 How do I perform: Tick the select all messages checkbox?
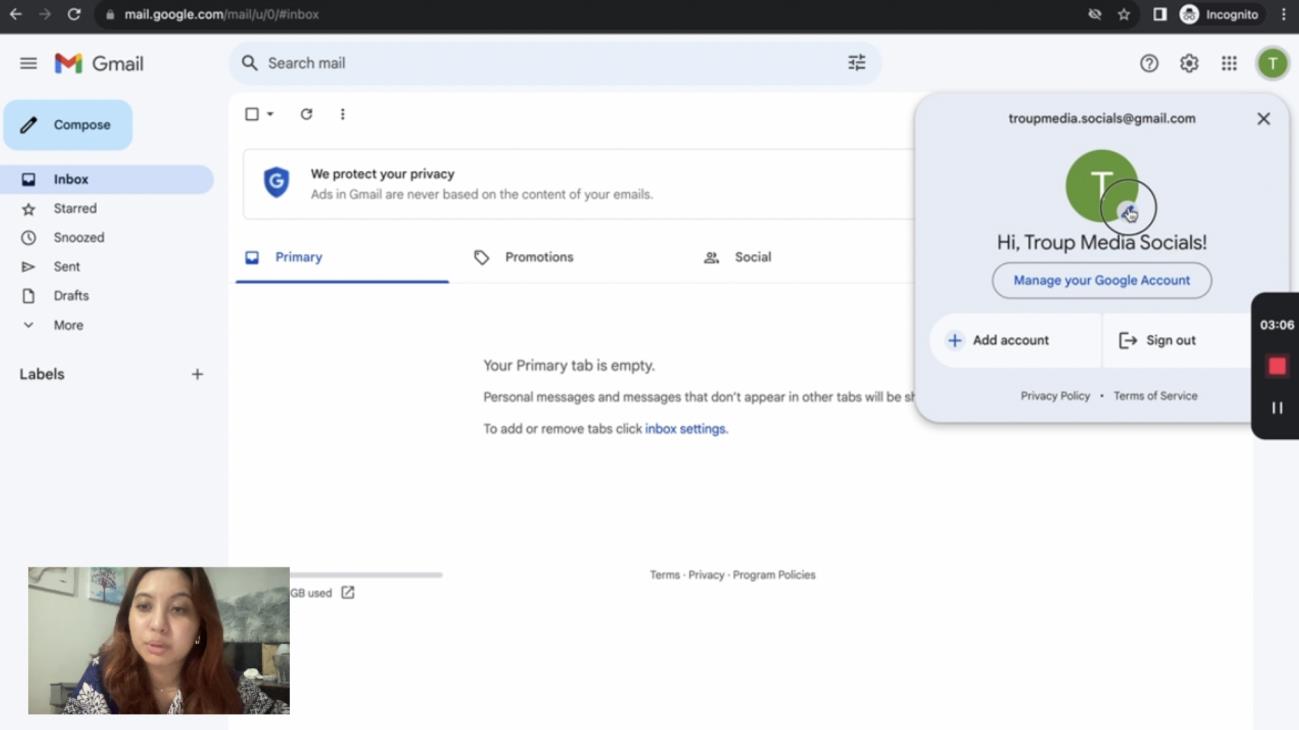252,114
